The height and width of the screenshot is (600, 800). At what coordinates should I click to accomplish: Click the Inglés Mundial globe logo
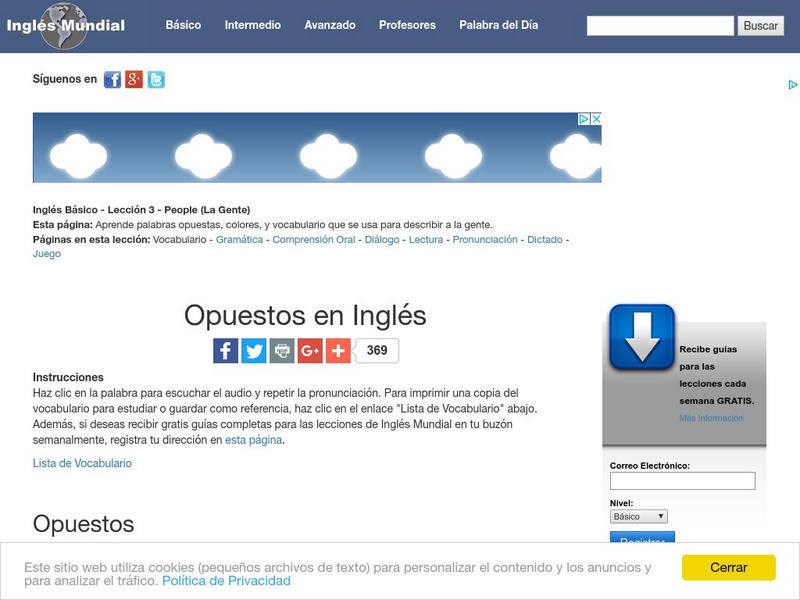[x=65, y=26]
